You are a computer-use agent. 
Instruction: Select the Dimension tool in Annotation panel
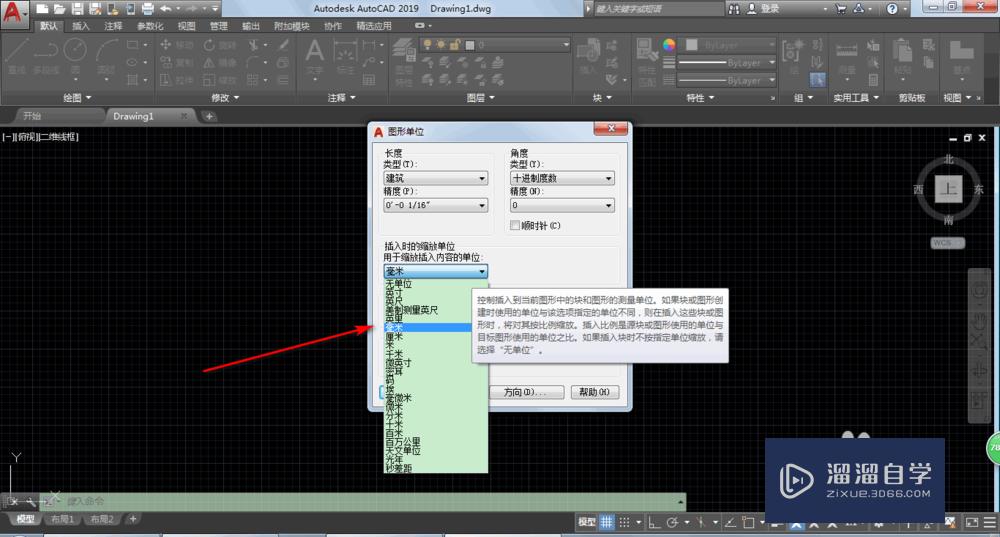[345, 56]
